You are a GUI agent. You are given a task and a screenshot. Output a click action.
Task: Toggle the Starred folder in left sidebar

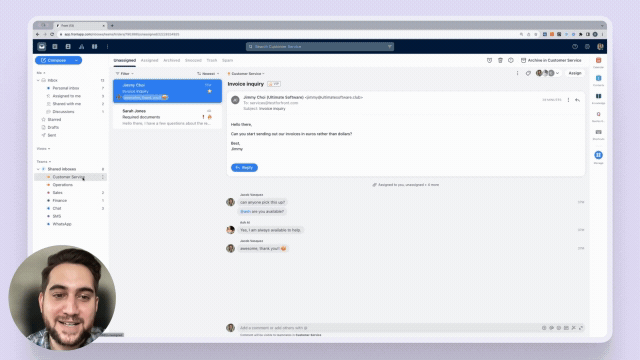pyautogui.click(x=54, y=120)
